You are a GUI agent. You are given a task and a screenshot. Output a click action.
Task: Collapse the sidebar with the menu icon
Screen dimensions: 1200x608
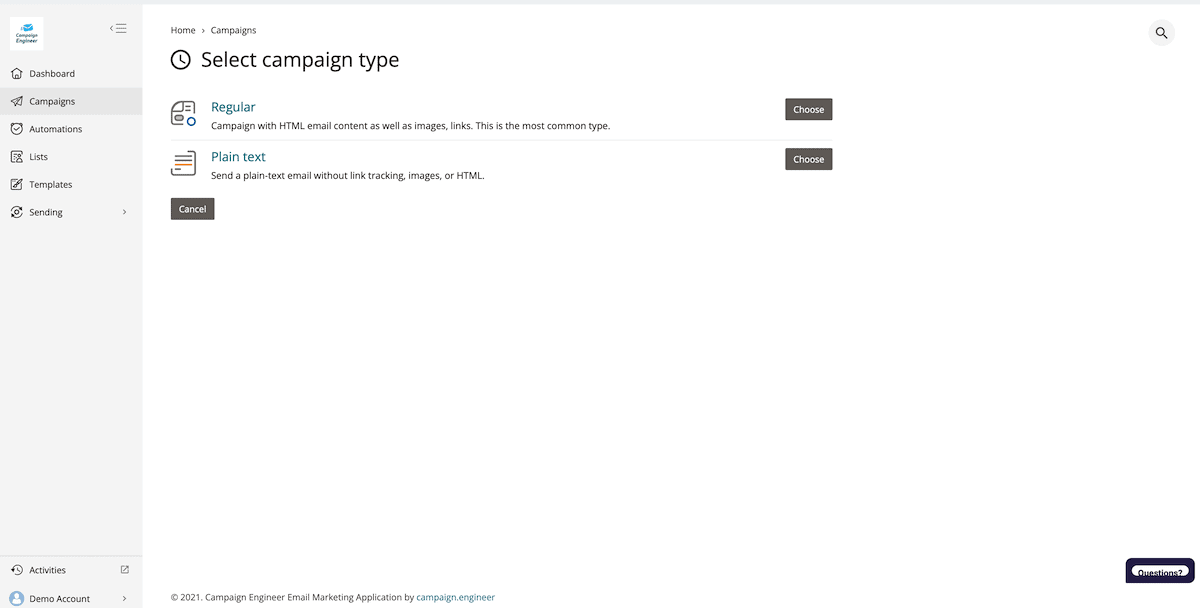pos(118,28)
